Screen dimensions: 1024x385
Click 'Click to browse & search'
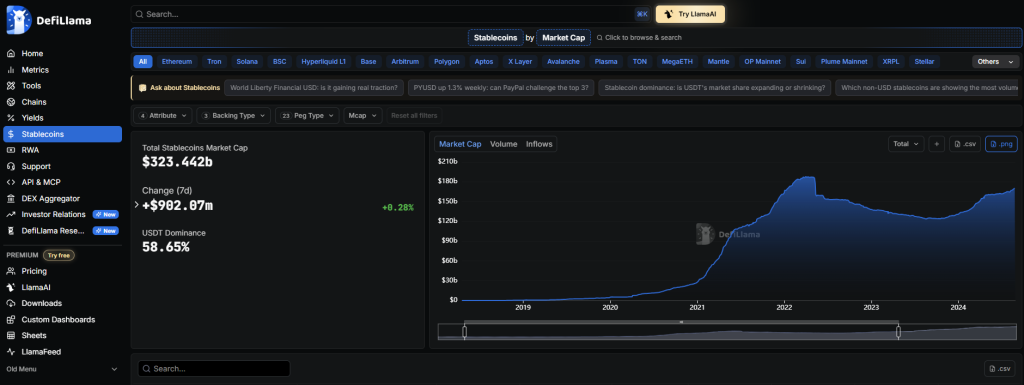tap(639, 38)
